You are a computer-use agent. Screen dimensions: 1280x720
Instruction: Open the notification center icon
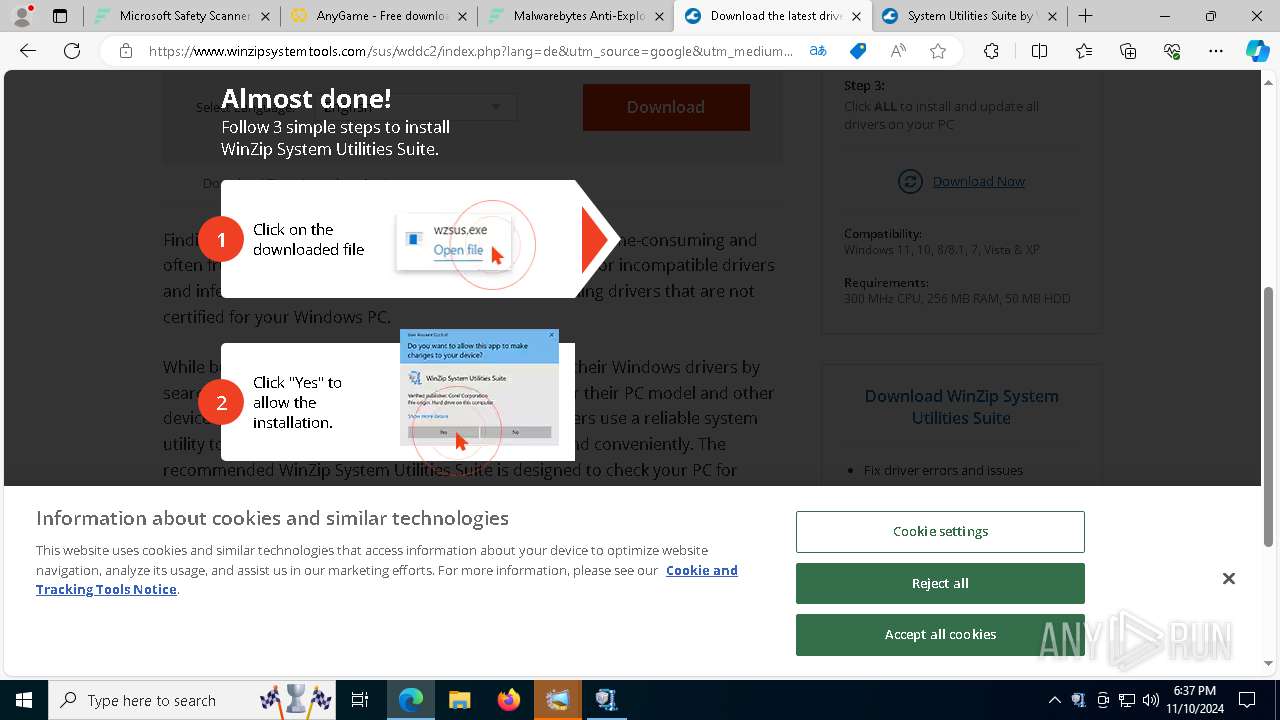pos(1247,700)
